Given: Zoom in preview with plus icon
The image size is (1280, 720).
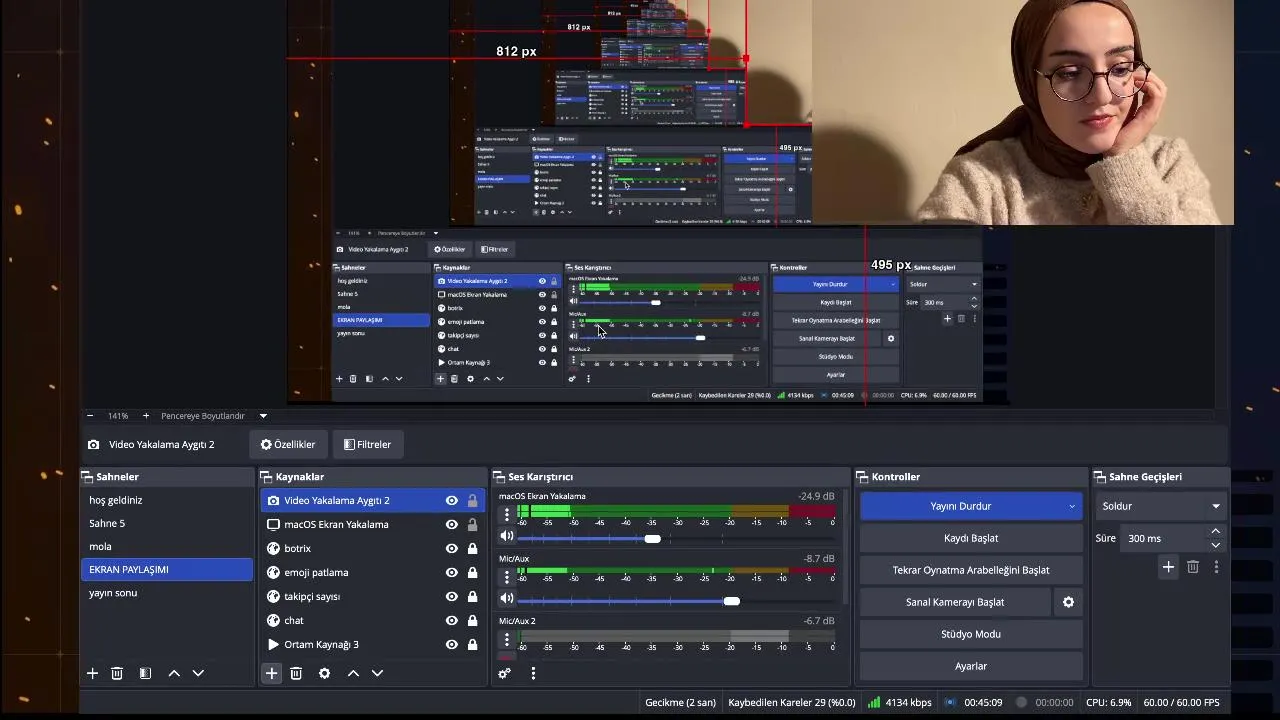Looking at the screenshot, I should click(146, 416).
